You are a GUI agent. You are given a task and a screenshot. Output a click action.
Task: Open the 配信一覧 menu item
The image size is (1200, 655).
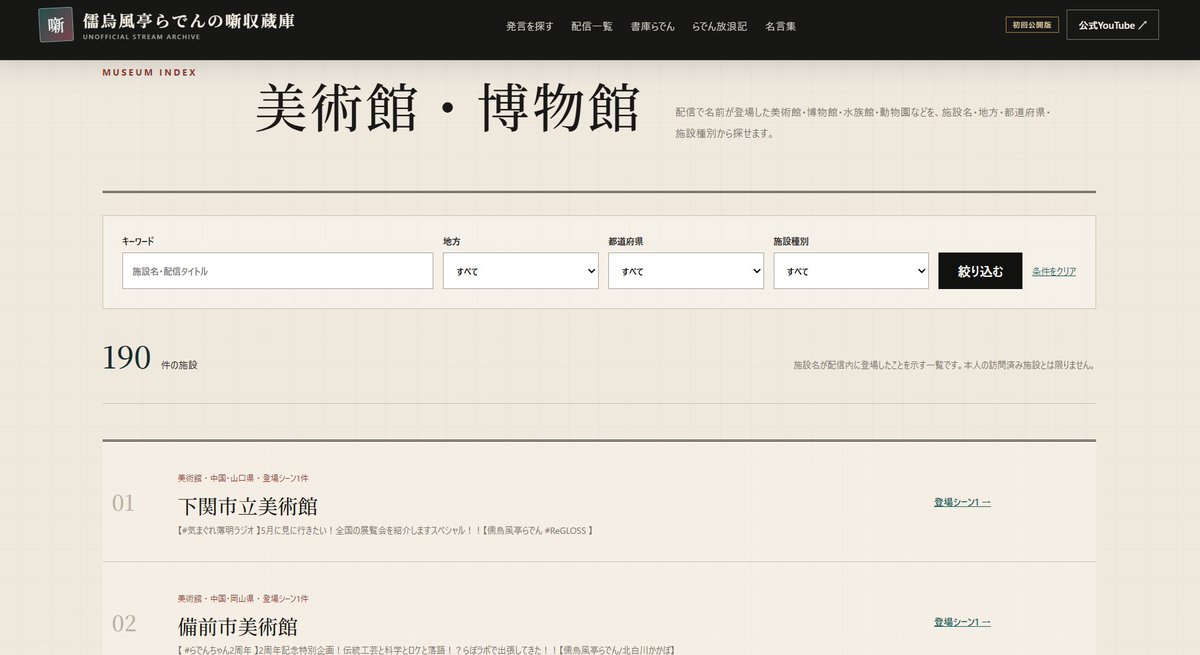[x=592, y=26]
